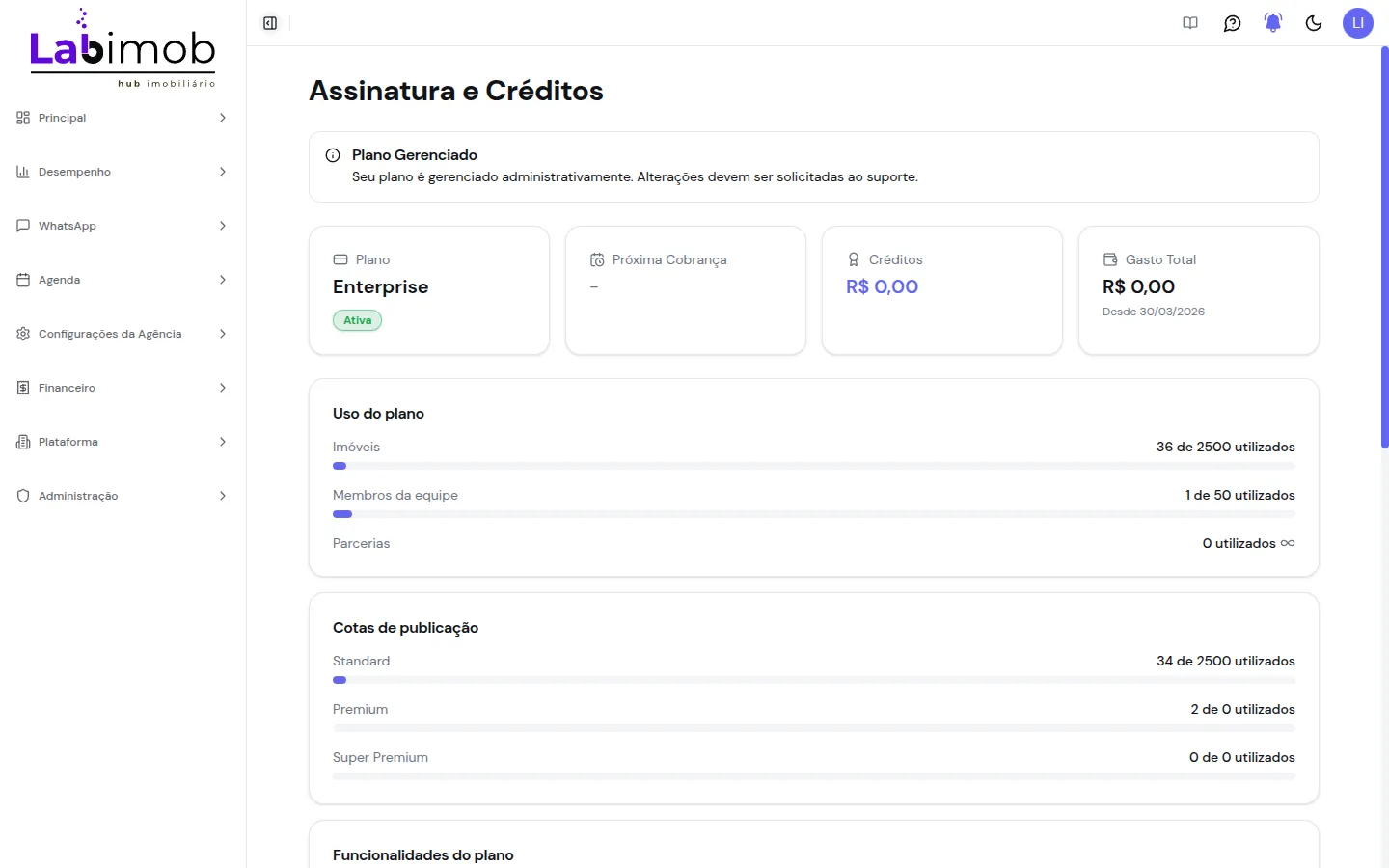This screenshot has height=868, width=1389.
Task: Collapse the sidebar with the panel icon
Action: (x=270, y=23)
